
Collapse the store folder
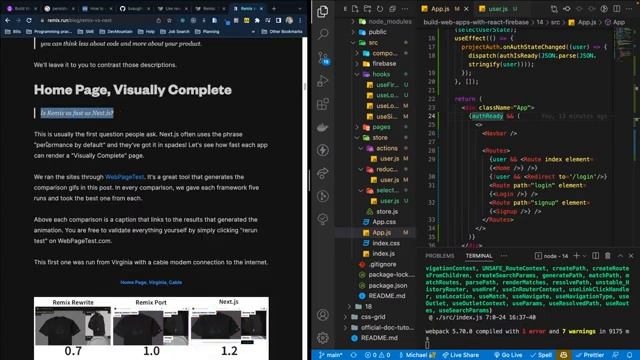coord(357,138)
